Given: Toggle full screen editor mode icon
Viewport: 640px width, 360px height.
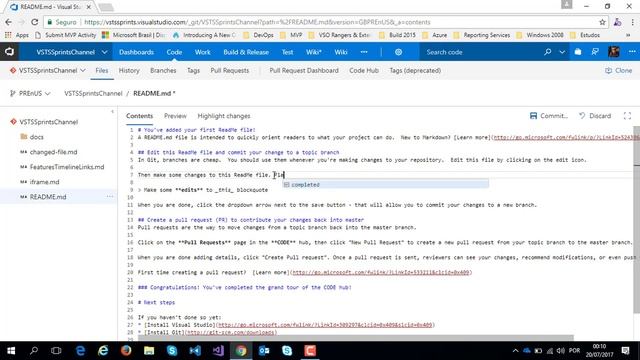Looking at the screenshot, I should tap(627, 116).
